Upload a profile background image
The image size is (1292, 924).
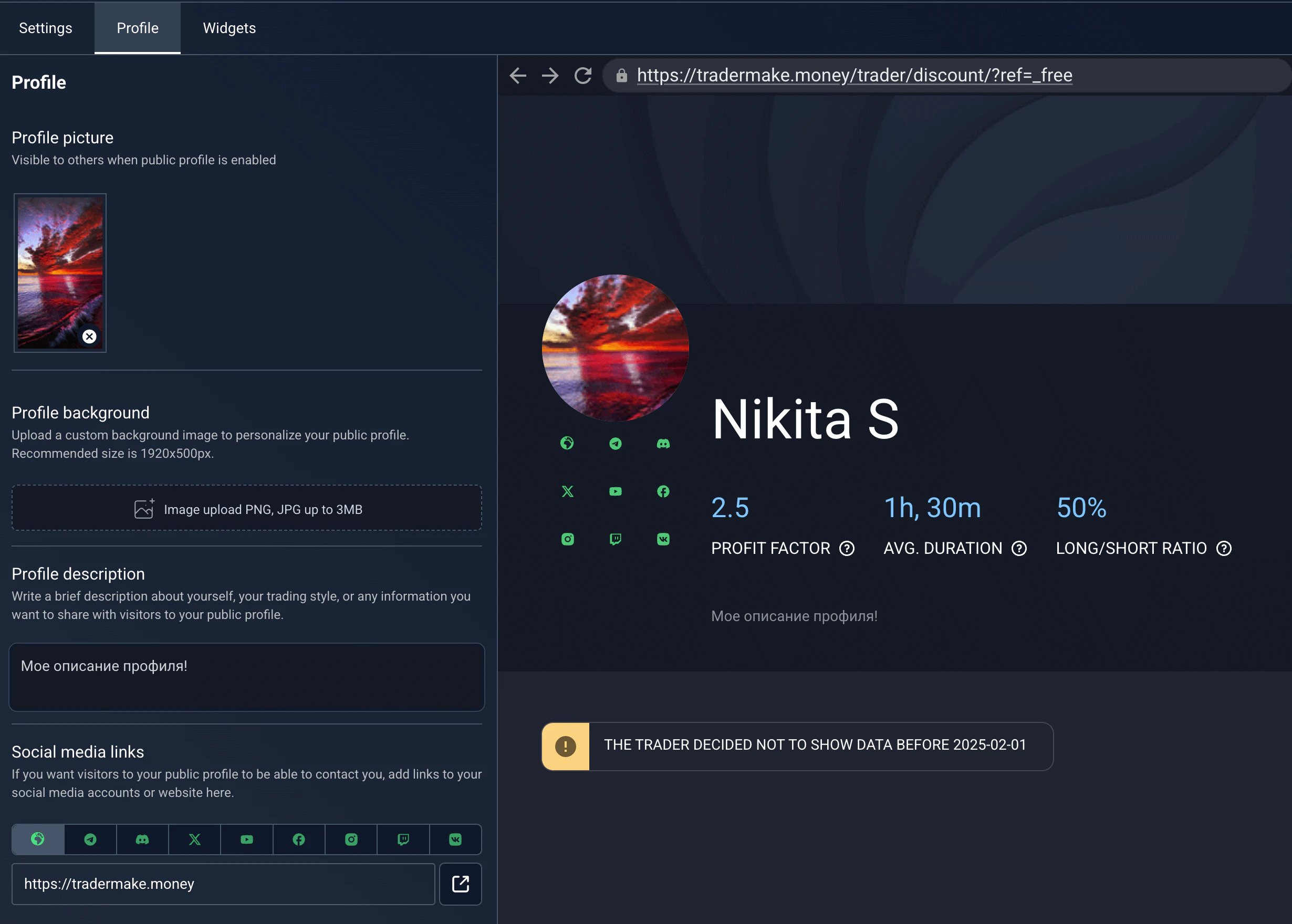coord(246,509)
